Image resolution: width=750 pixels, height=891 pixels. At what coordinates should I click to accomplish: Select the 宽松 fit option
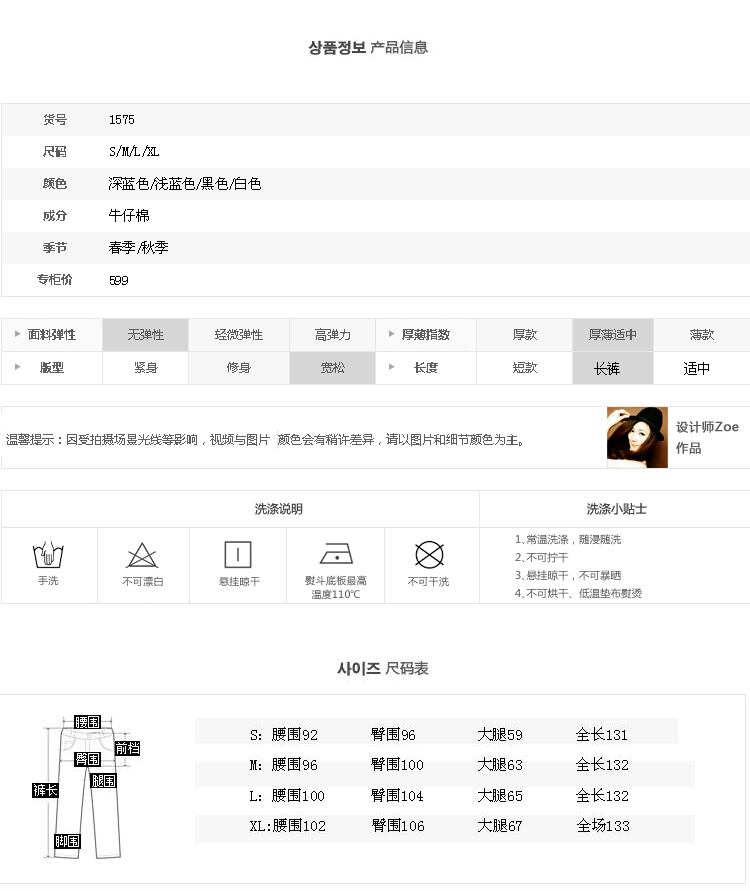pyautogui.click(x=332, y=368)
